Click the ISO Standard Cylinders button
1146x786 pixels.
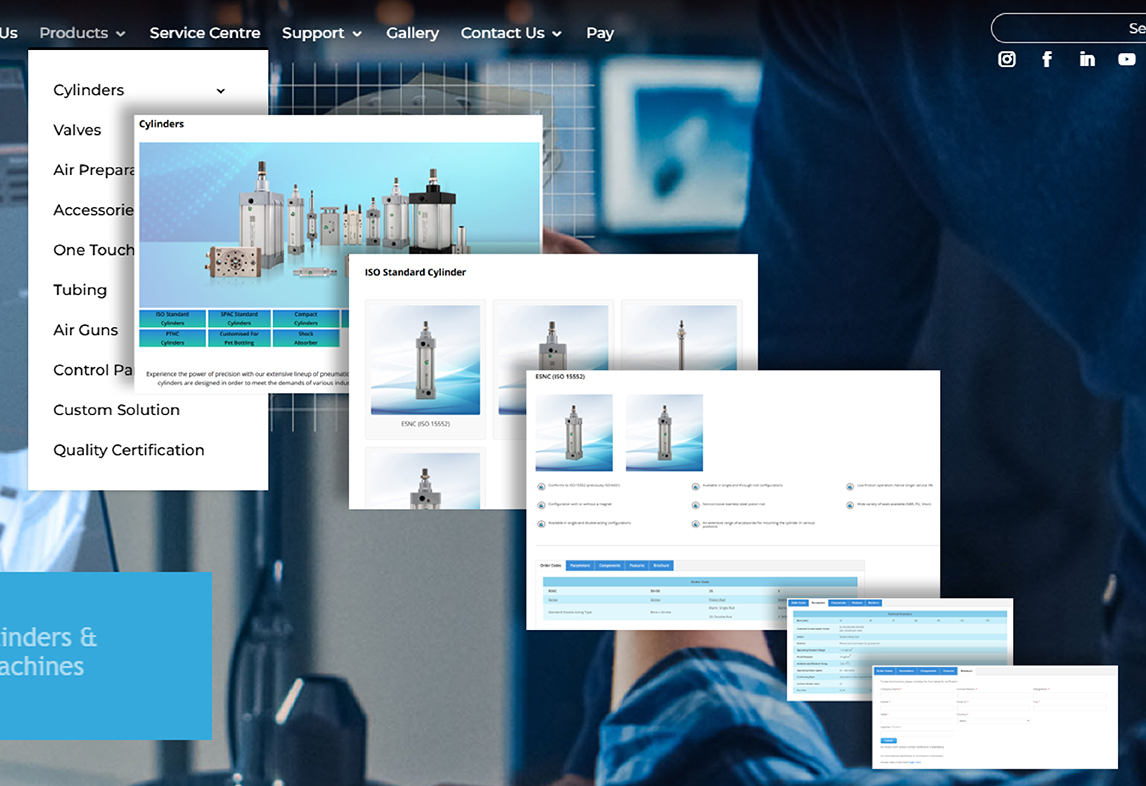(172, 318)
